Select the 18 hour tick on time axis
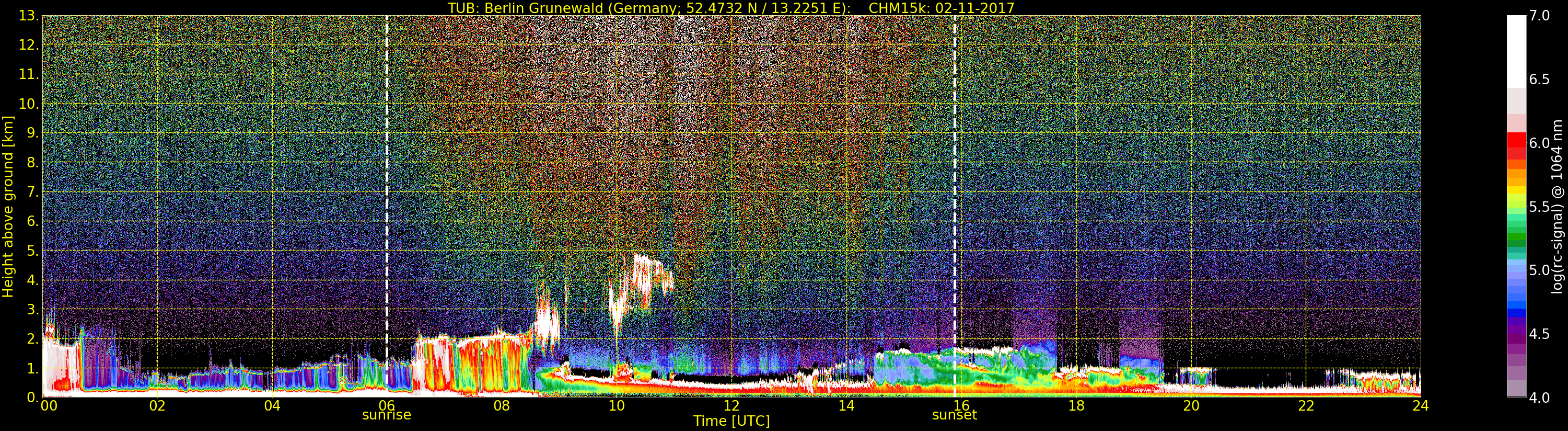Image resolution: width=1568 pixels, height=431 pixels. tap(1076, 406)
